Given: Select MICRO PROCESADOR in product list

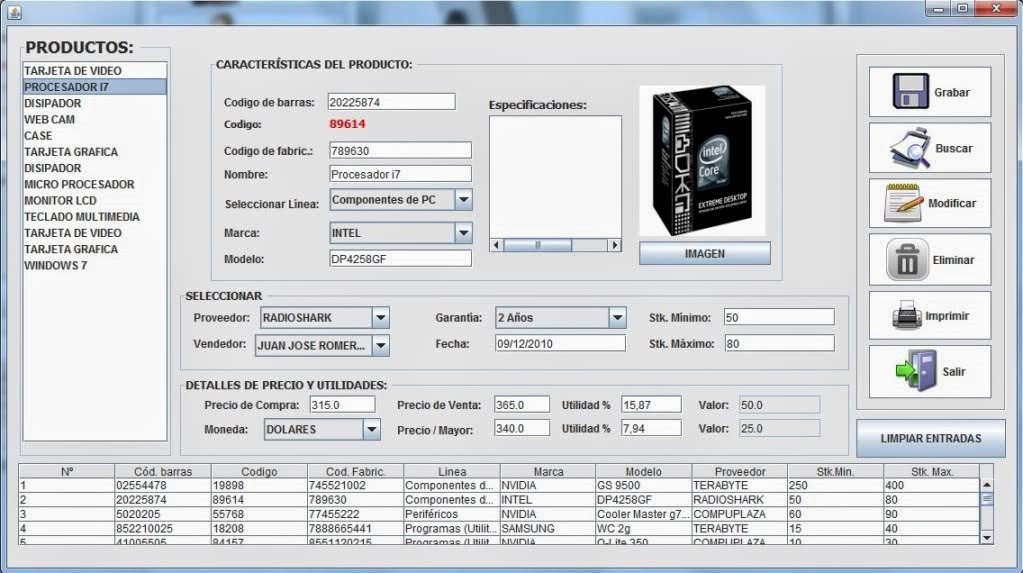Looking at the screenshot, I should tap(95, 184).
